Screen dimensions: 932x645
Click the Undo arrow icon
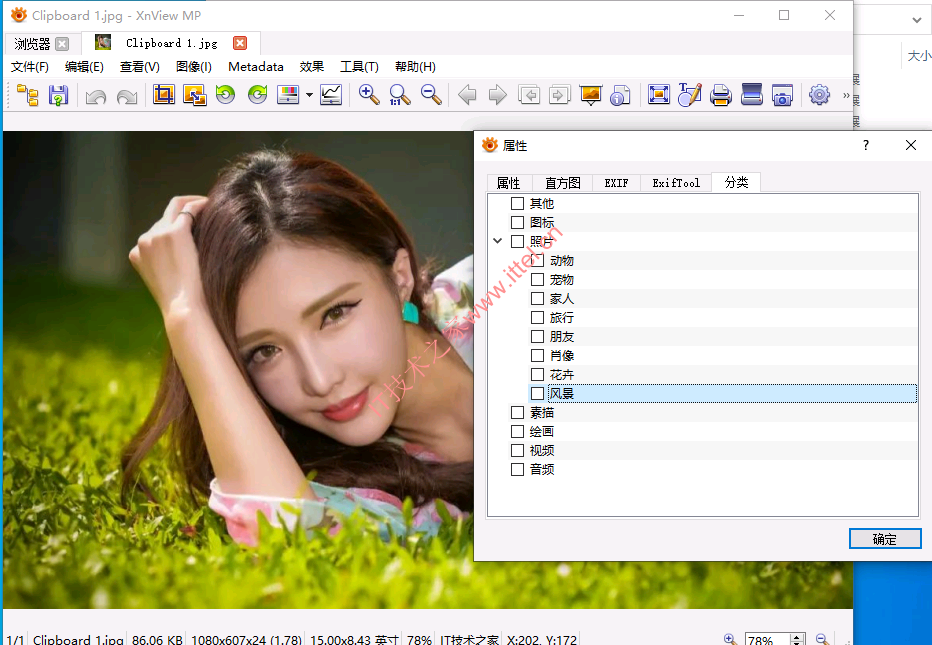pyautogui.click(x=96, y=96)
